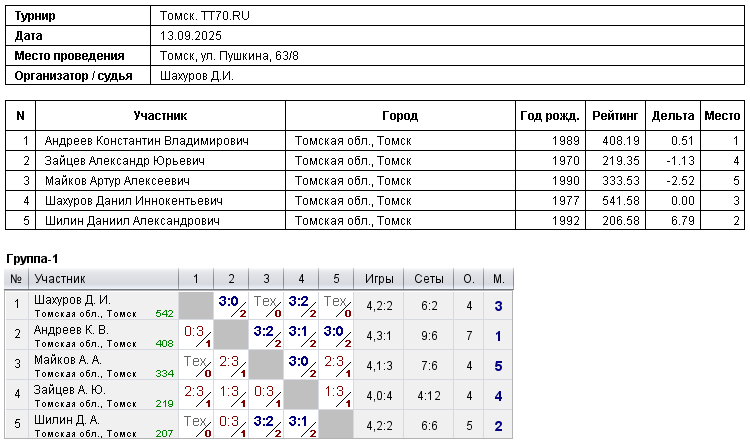Click 'Зайцев А. Ю.' in group table

[x=69, y=390]
